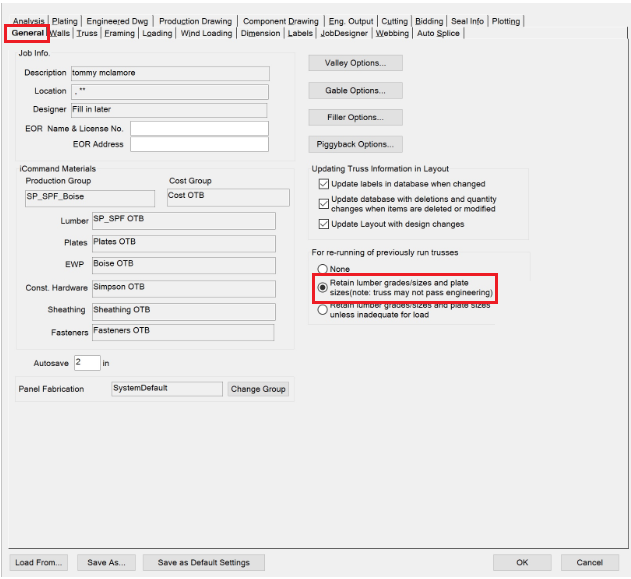Go to the Plating tab
Viewport: 631px width, 579px height.
(x=65, y=21)
